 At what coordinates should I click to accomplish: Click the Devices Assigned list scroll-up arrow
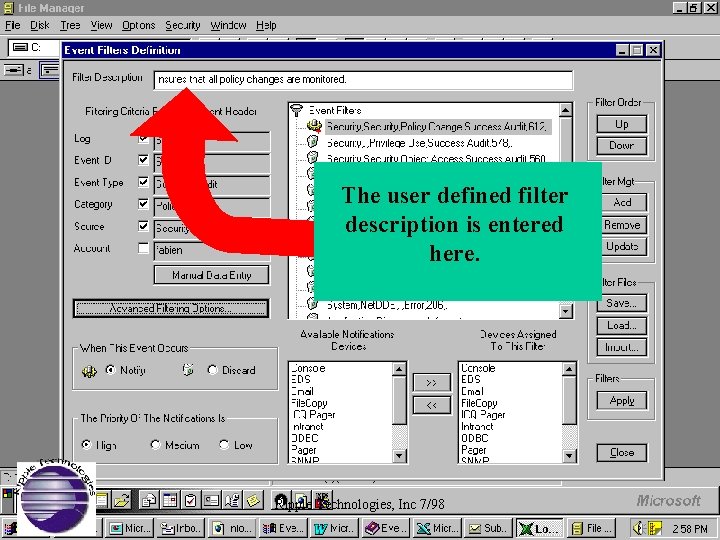(569, 369)
